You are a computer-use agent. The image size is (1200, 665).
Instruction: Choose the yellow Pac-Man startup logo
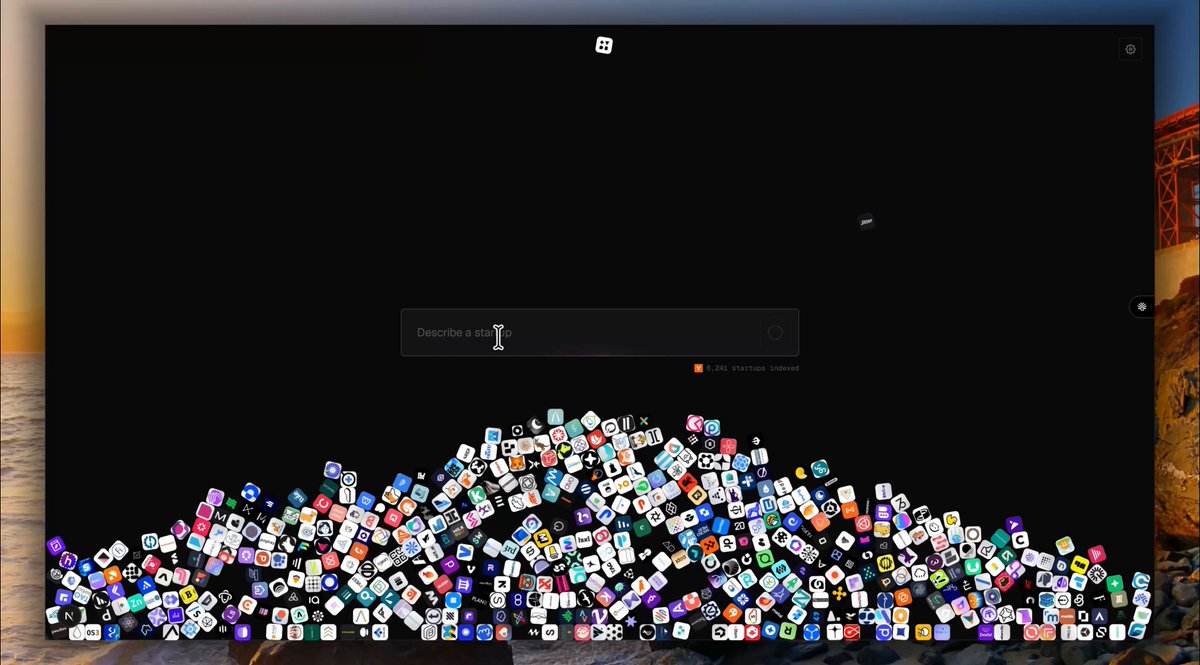(801, 473)
